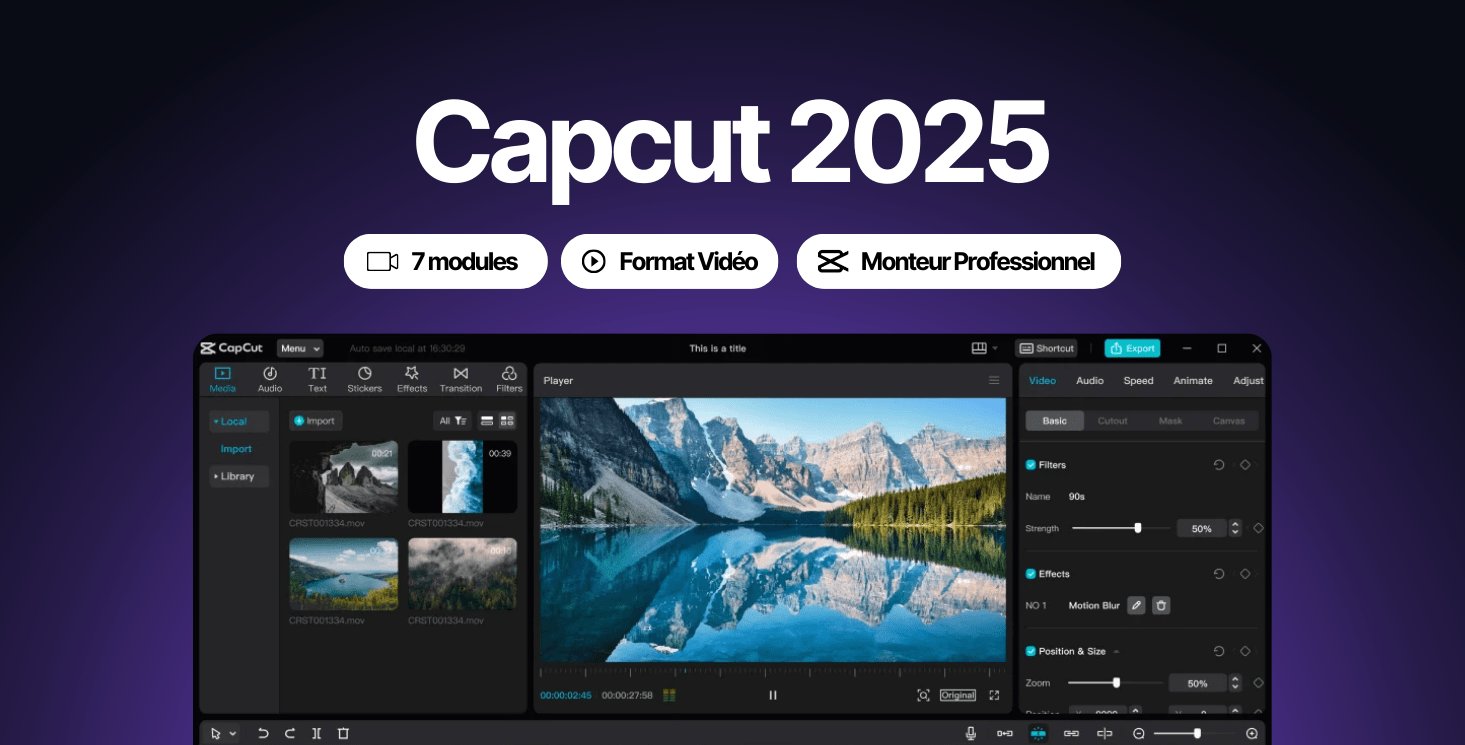Image resolution: width=1465 pixels, height=745 pixels.
Task: Click the 00:00:02:45 current timecode
Action: tap(566, 695)
